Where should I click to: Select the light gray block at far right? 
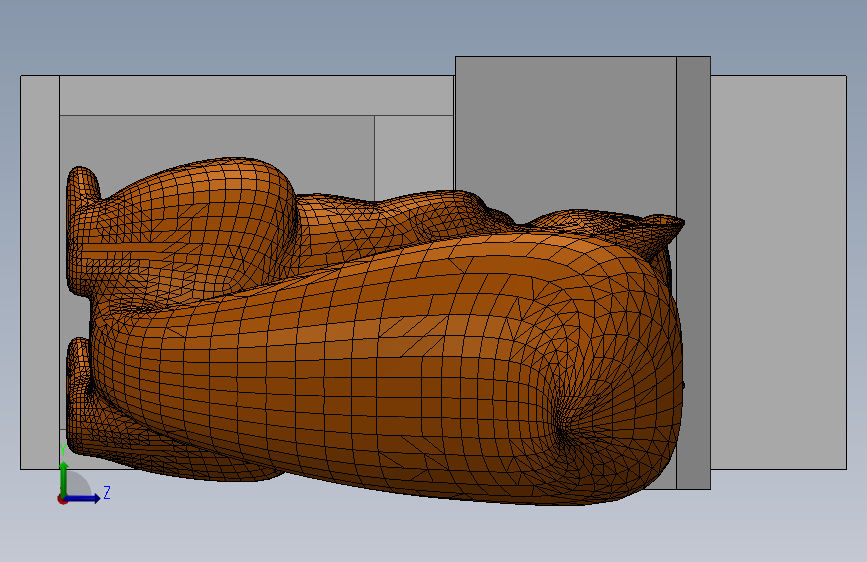click(x=778, y=272)
